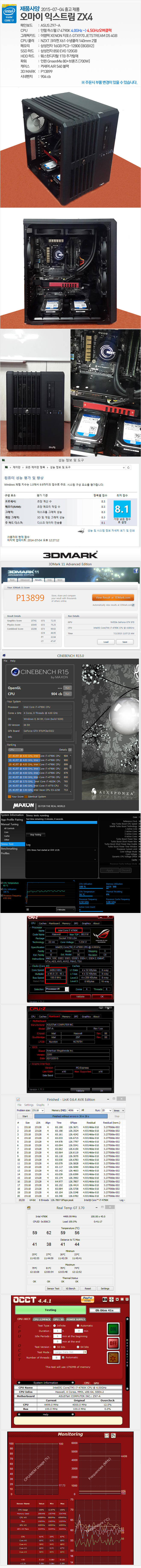Screen dimensions: 141x1568
Task: Click the Cinebench R15 sphere logo
Action: [x=15, y=672]
